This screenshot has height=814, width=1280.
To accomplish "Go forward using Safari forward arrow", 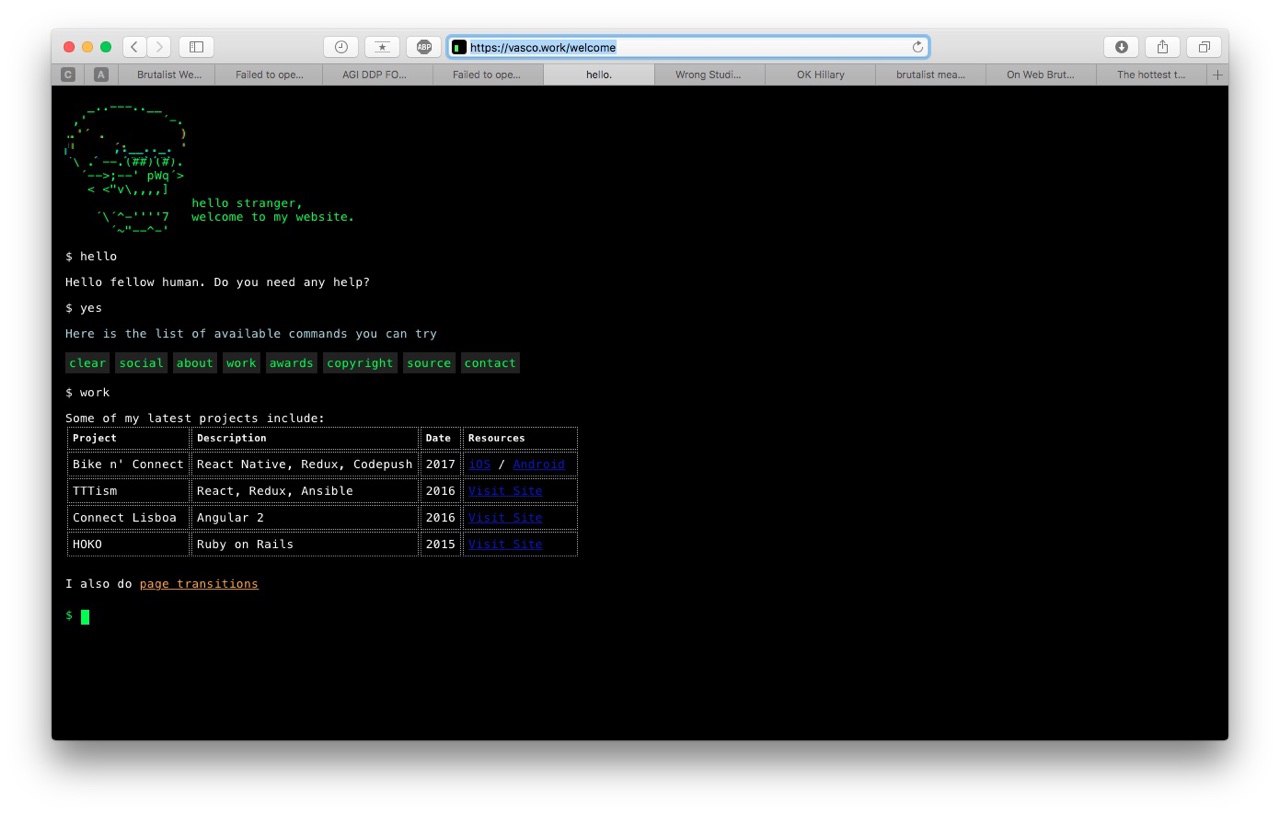I will [x=159, y=47].
